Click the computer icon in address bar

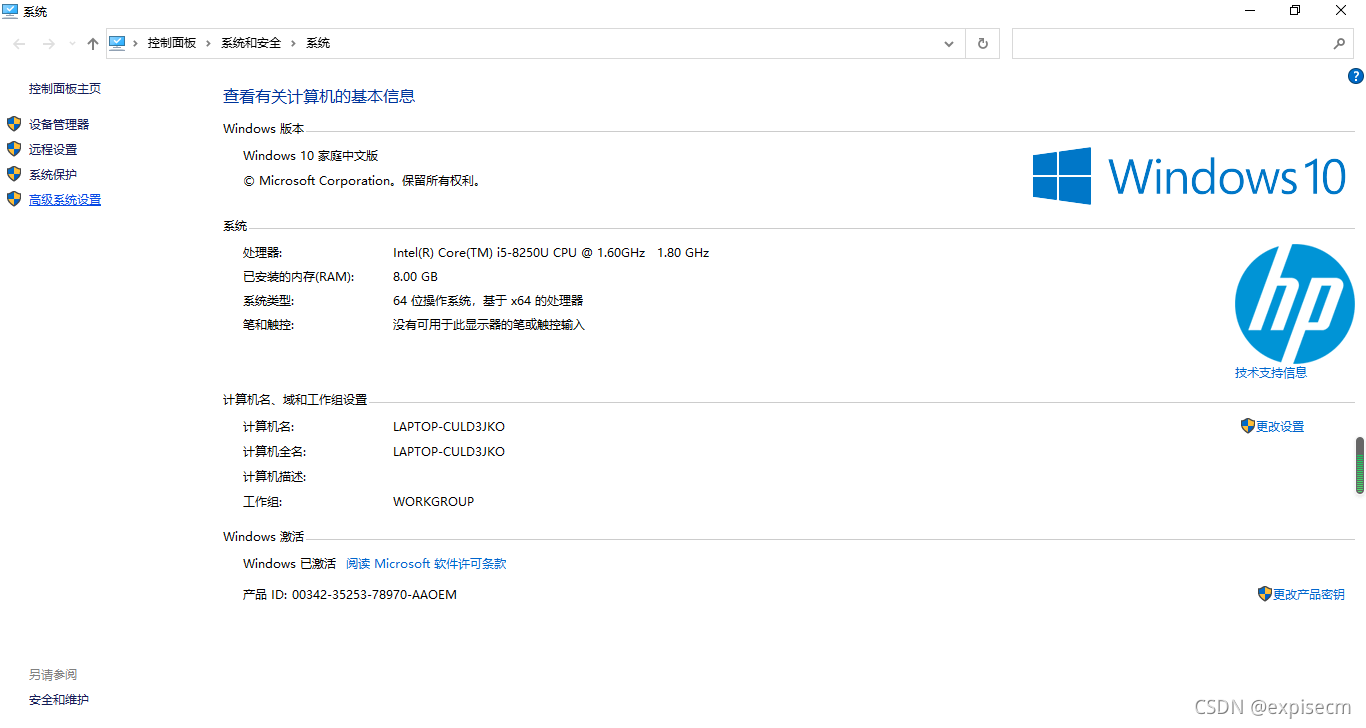tap(118, 43)
